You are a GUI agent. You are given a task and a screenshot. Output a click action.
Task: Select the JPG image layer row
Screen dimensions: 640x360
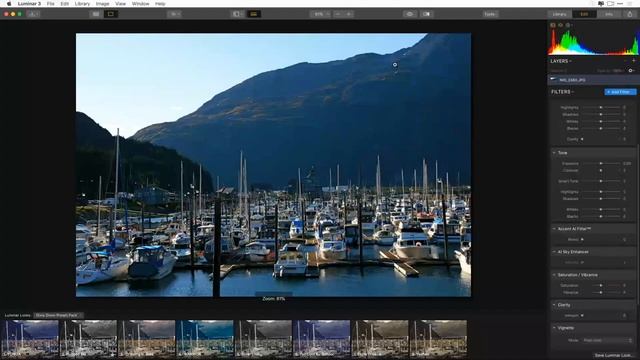pos(592,80)
